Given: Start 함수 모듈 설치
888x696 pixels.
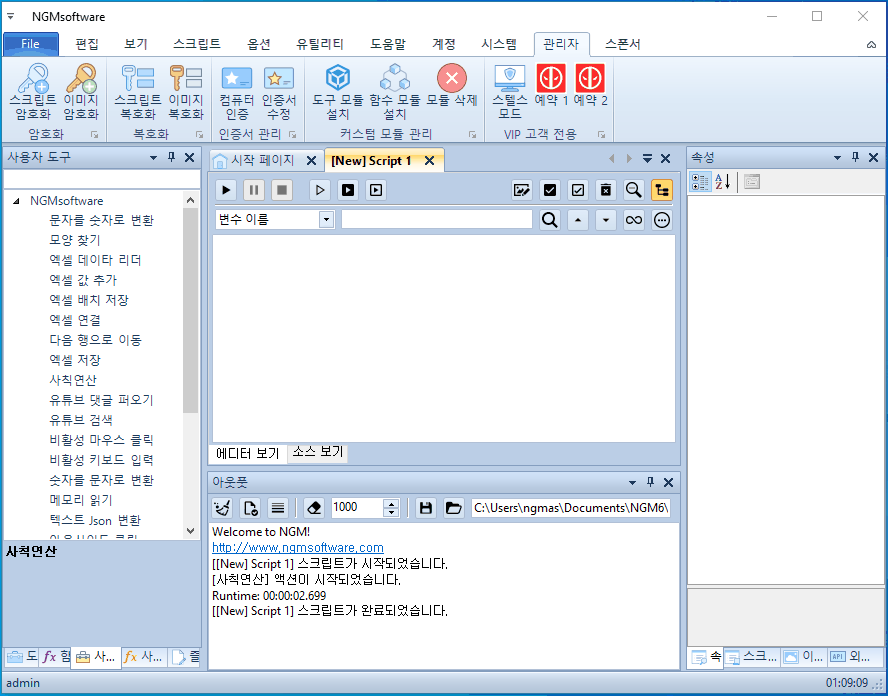Looking at the screenshot, I should pyautogui.click(x=395, y=91).
